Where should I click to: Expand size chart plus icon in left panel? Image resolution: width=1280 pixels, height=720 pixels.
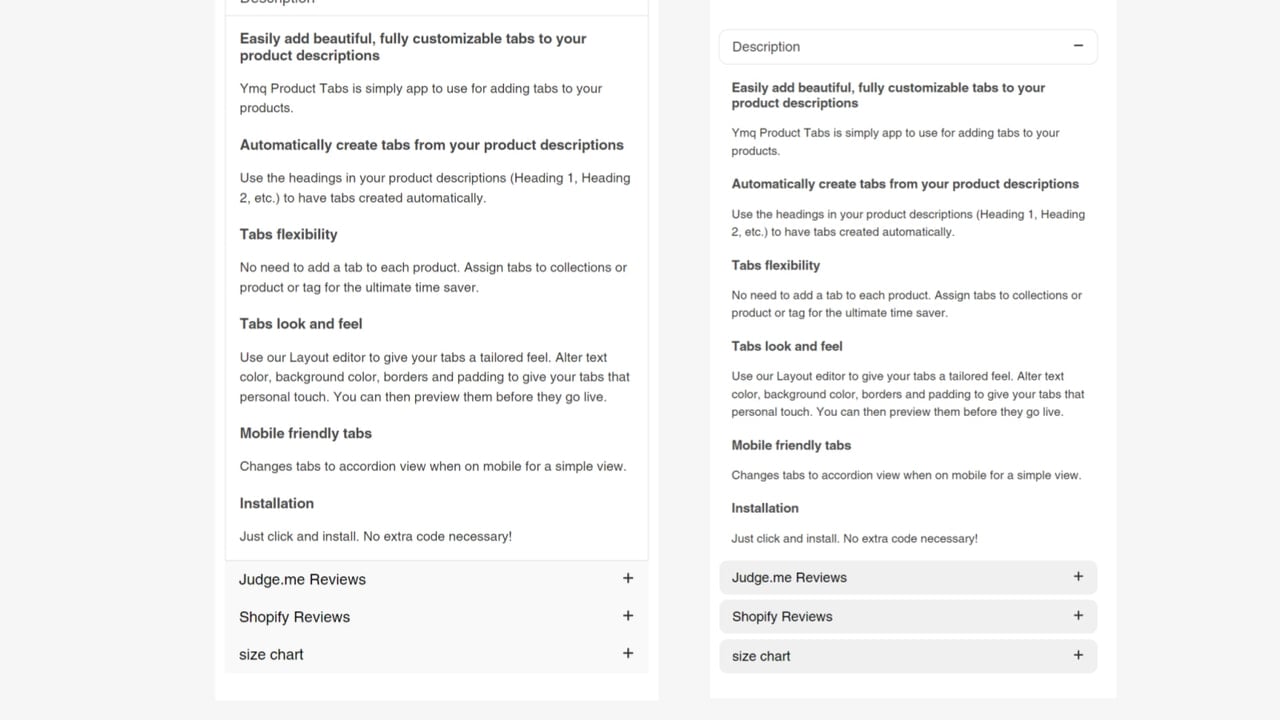[628, 653]
